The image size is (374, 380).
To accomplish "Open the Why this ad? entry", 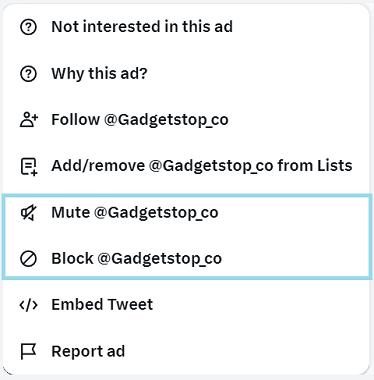I will (186, 74).
